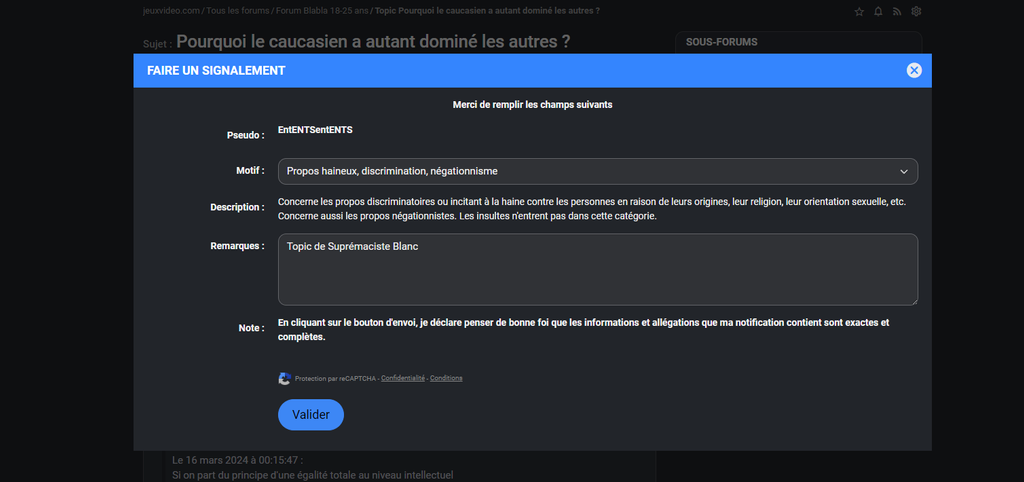Image resolution: width=1024 pixels, height=482 pixels.
Task: Open the Confidentialité link
Action: [403, 378]
